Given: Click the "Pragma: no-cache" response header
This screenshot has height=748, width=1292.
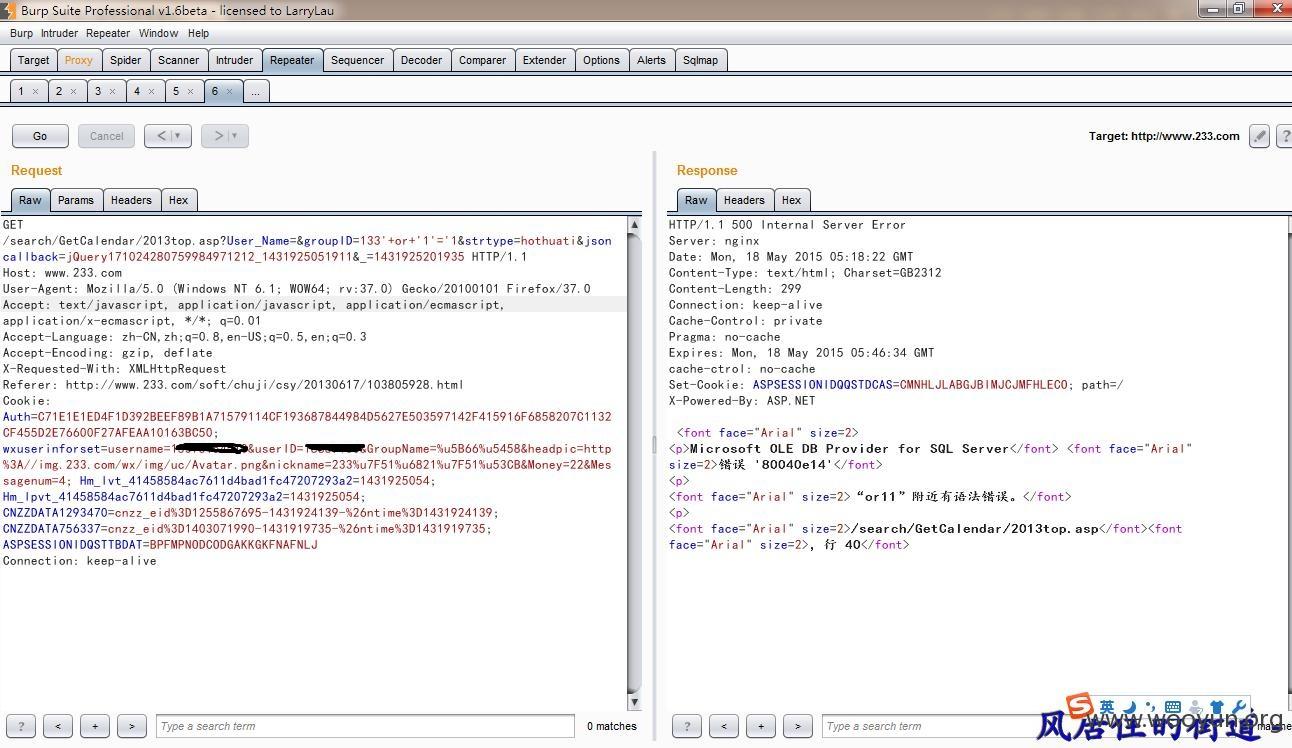Looking at the screenshot, I should [724, 337].
